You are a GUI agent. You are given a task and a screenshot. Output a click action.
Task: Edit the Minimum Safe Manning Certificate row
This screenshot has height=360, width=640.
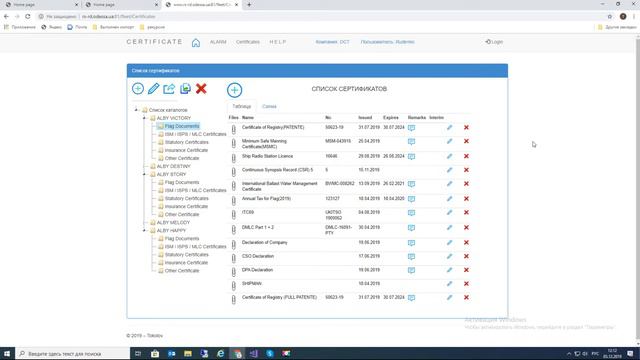pyautogui.click(x=449, y=141)
